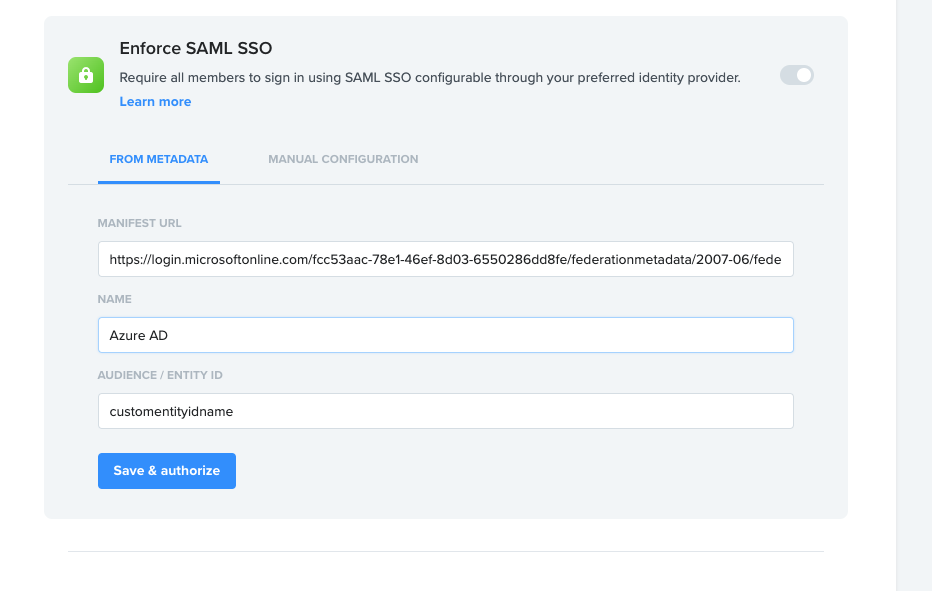
Task: Click the Enforce SAML SSO heading
Action: [x=196, y=48]
